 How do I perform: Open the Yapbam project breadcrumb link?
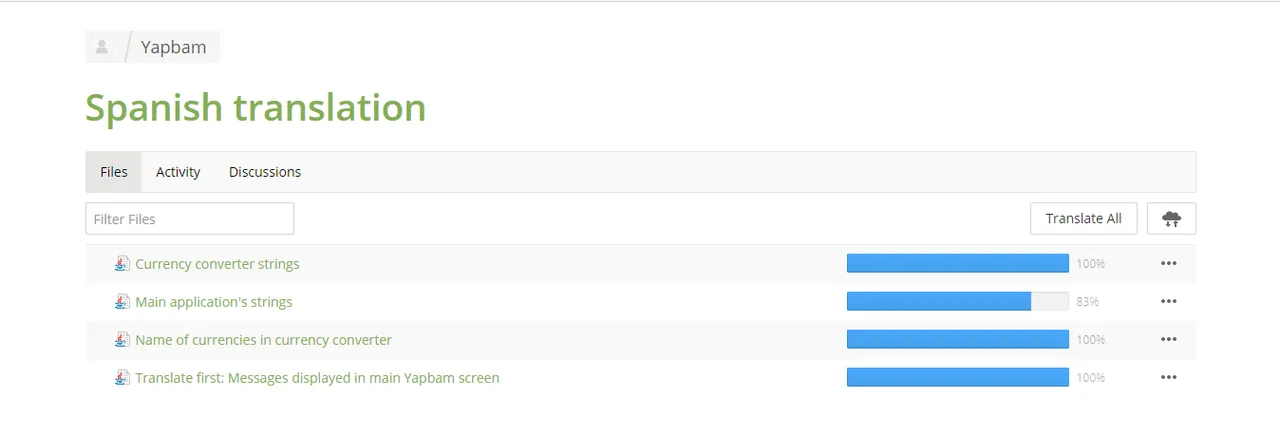[x=174, y=47]
